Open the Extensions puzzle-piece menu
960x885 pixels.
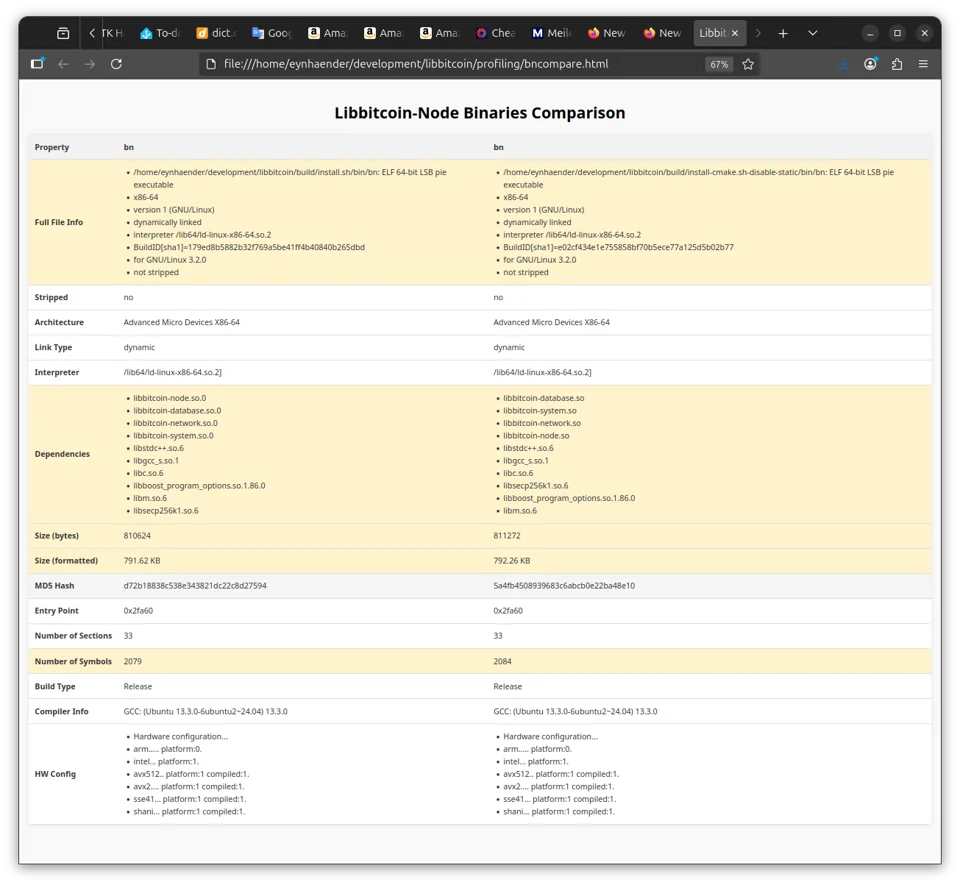pos(897,64)
